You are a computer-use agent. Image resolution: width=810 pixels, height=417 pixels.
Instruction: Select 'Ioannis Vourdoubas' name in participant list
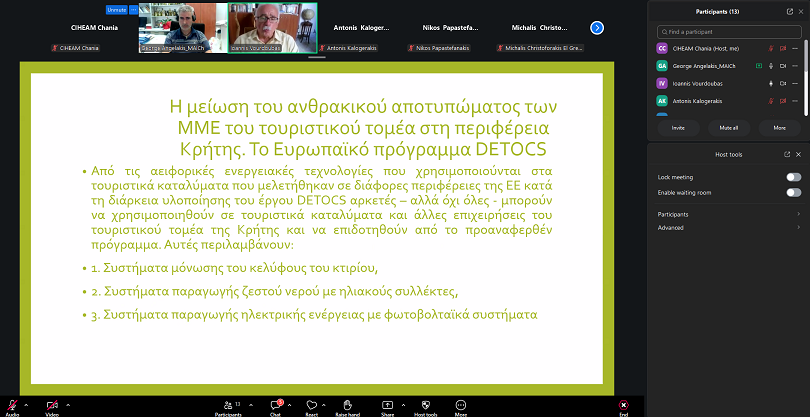pos(697,83)
